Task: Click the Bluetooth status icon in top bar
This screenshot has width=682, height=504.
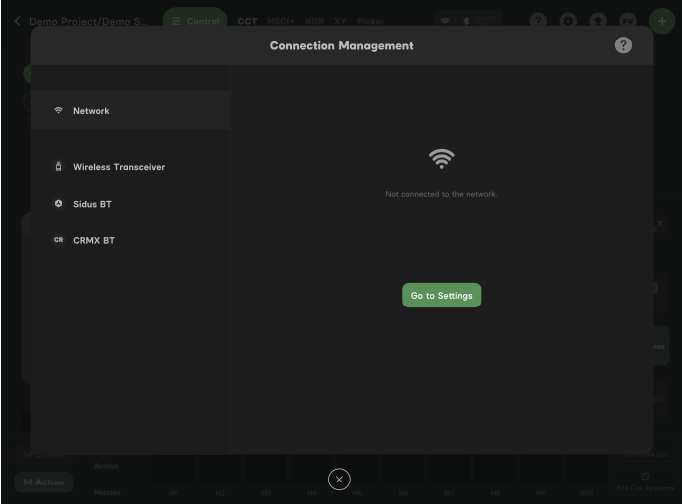Action: (466, 21)
